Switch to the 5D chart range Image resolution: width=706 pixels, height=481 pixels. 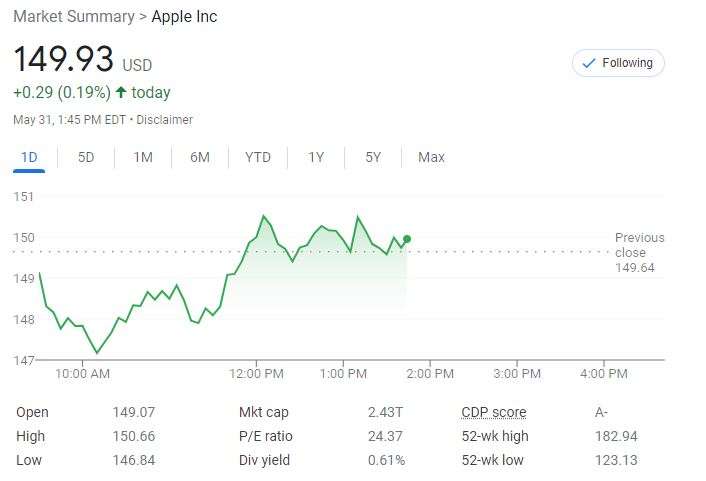pyautogui.click(x=86, y=157)
